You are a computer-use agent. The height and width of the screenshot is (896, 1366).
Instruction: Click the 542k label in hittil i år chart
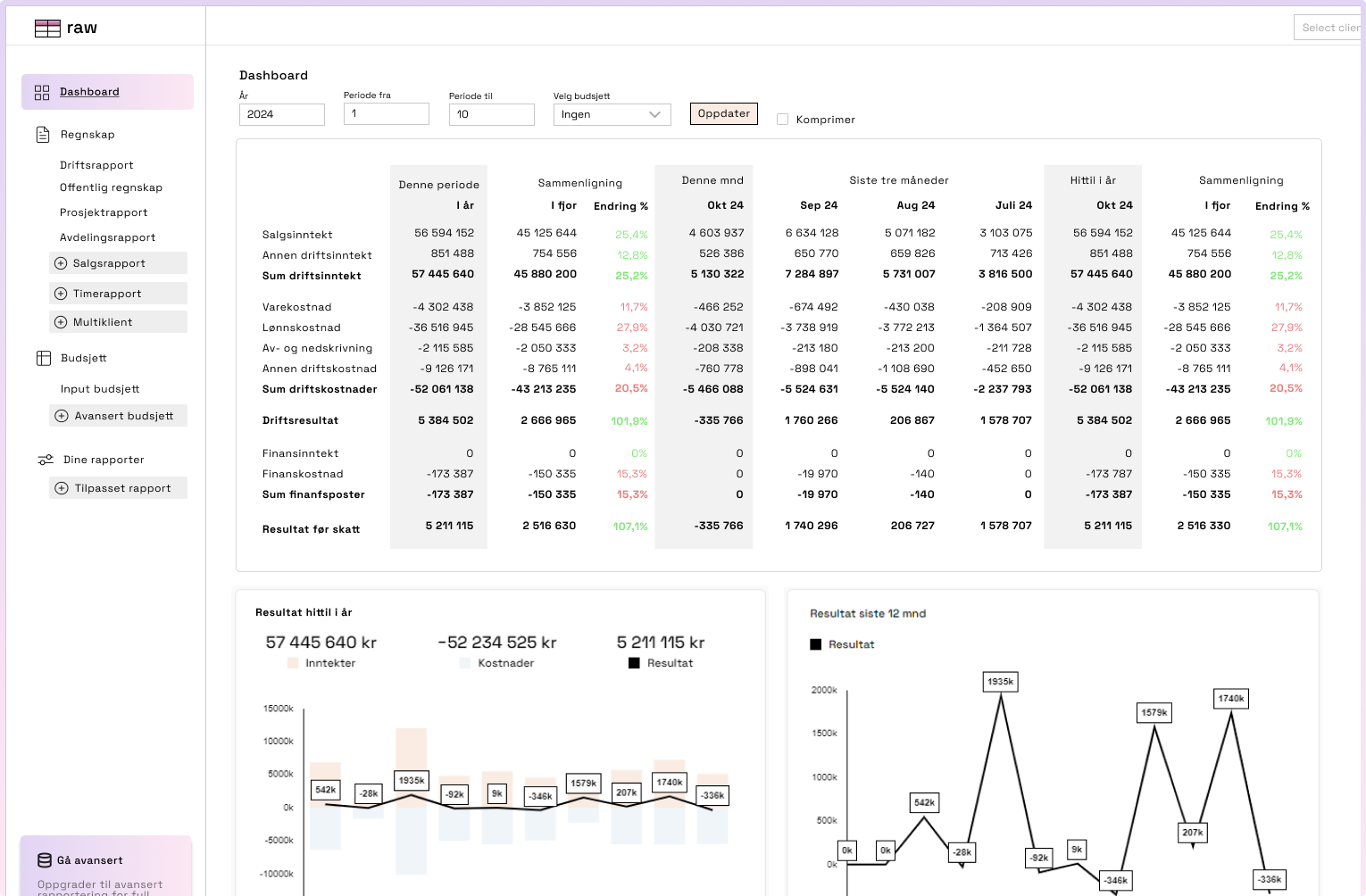click(326, 790)
